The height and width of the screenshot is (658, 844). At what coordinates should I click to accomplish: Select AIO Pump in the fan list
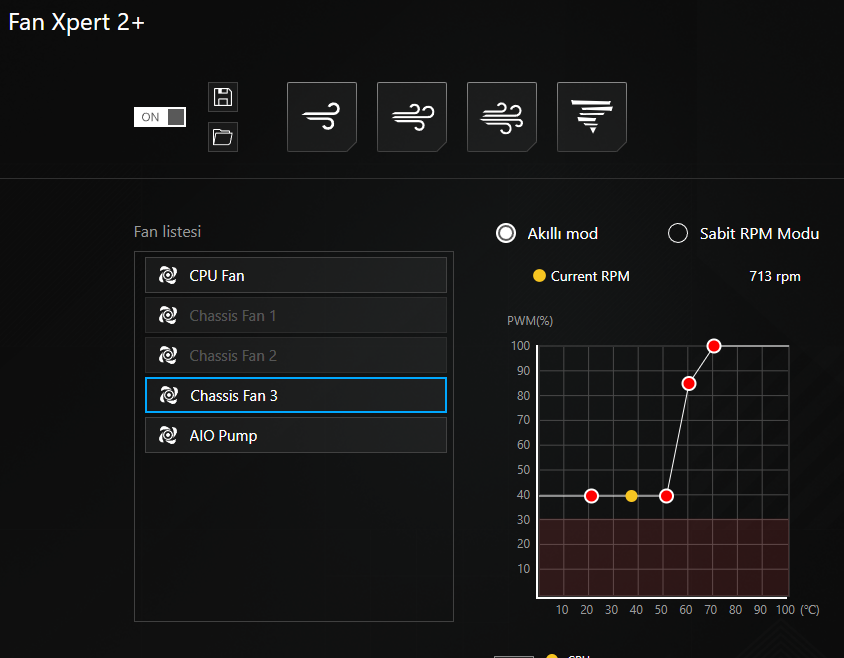coord(296,435)
